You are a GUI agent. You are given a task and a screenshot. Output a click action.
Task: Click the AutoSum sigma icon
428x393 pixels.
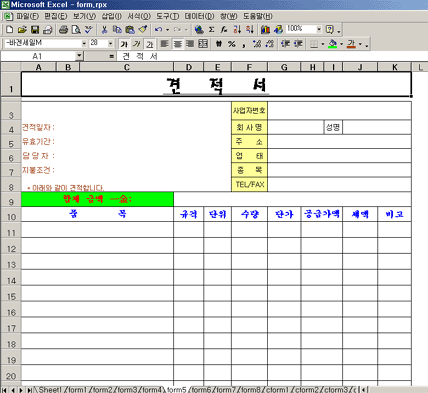211,30
